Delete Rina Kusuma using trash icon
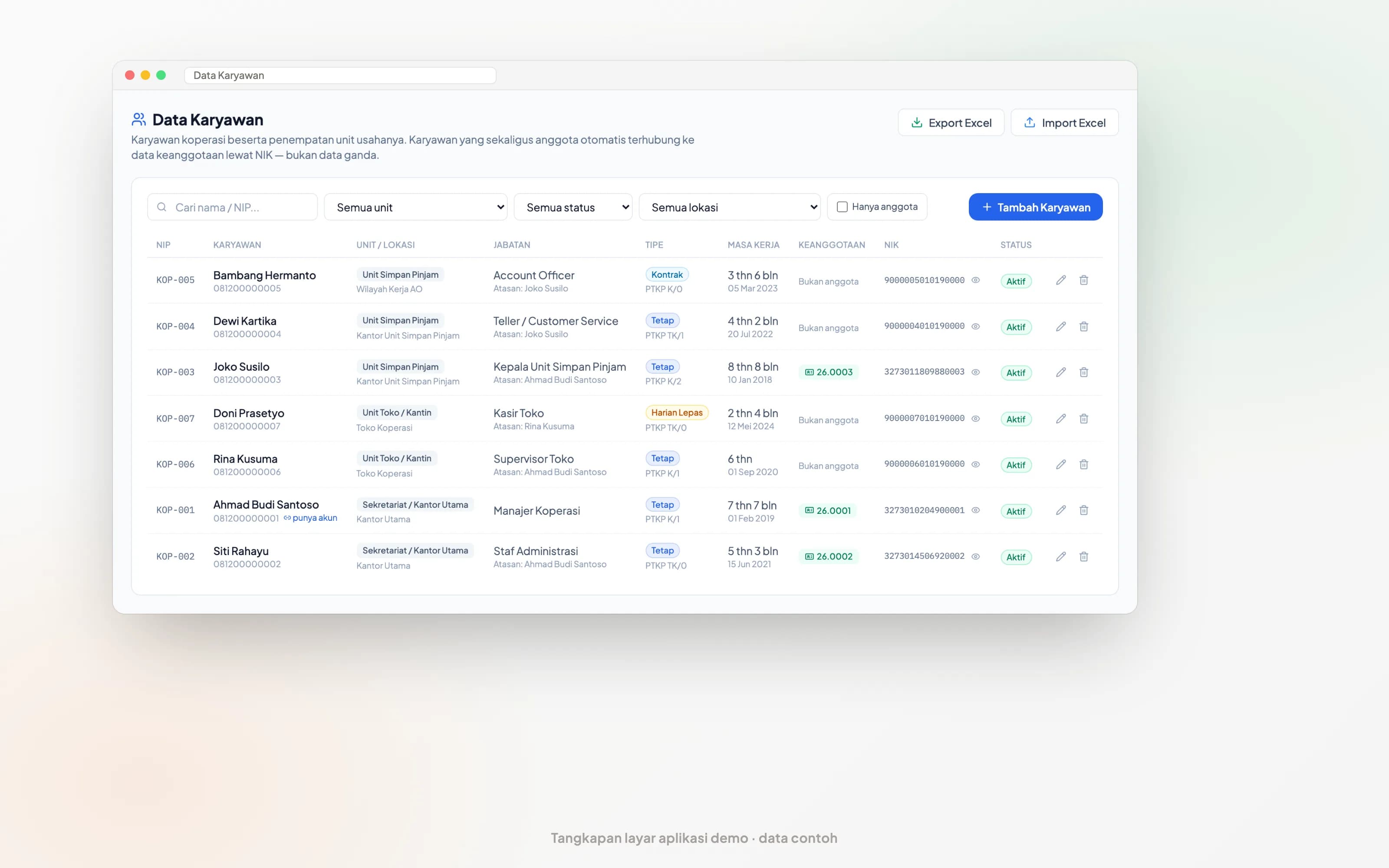 click(x=1084, y=464)
